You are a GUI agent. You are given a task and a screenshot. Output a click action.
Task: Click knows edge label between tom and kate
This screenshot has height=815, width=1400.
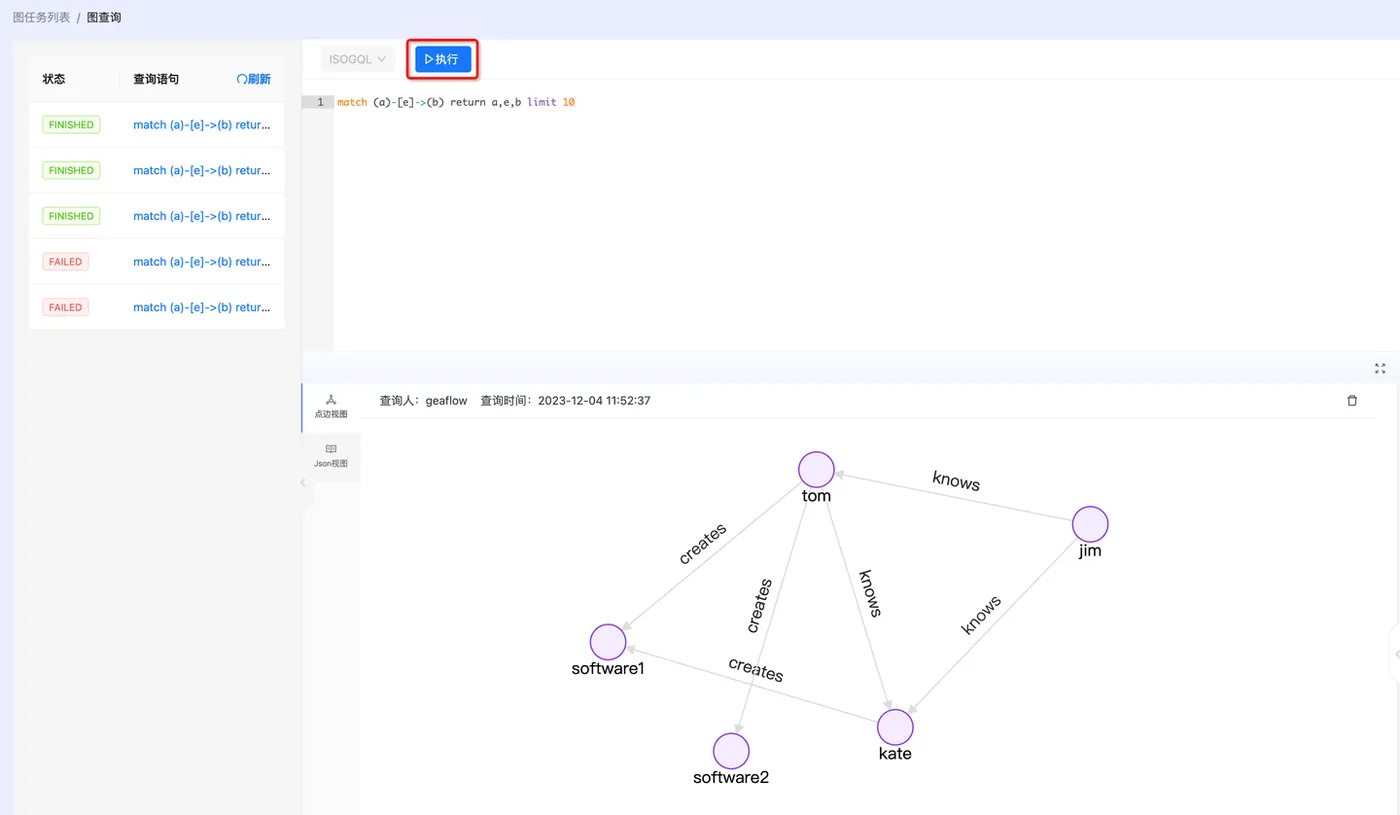pyautogui.click(x=870, y=593)
